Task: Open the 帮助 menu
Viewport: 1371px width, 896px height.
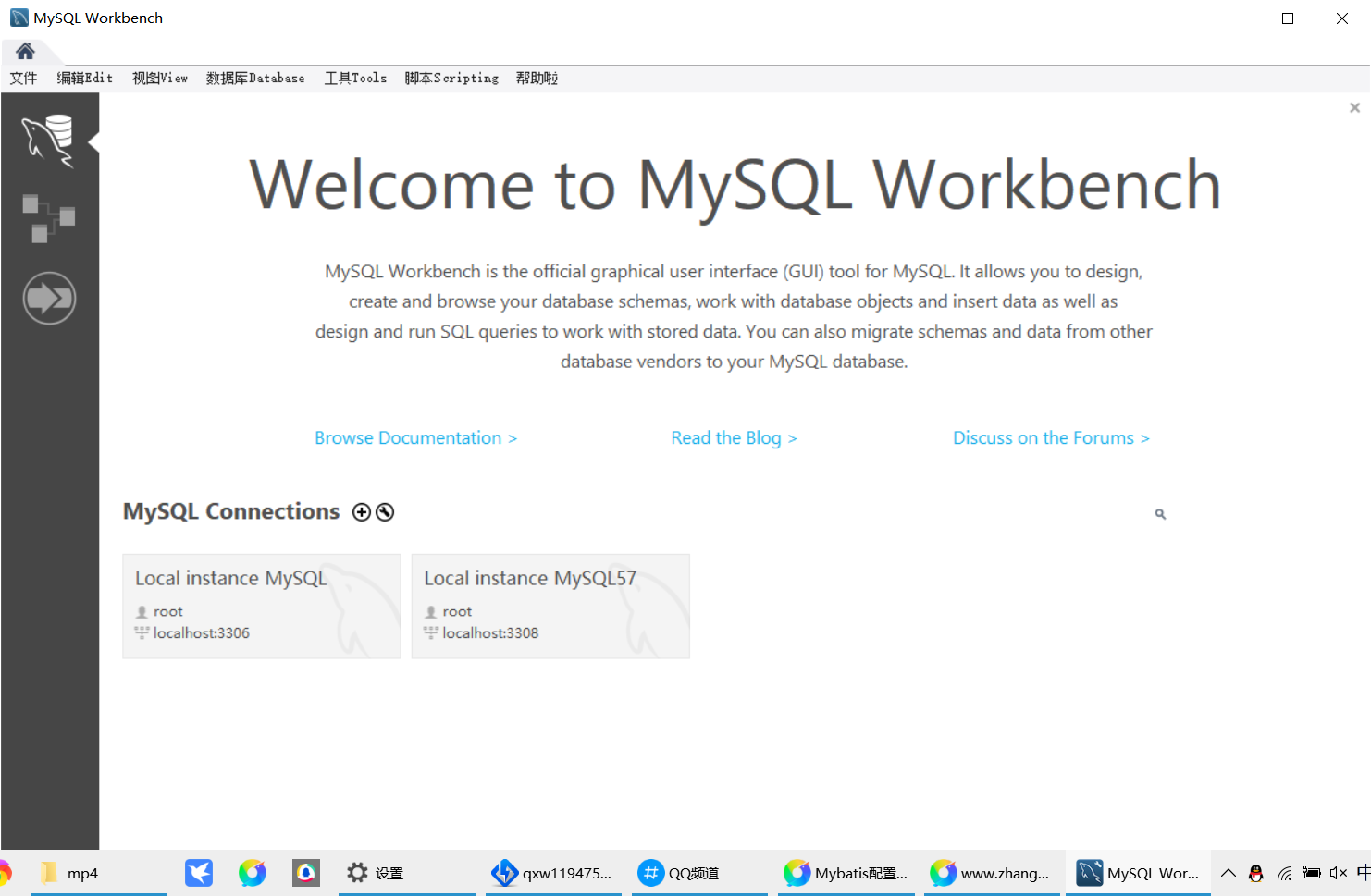Action: tap(537, 79)
